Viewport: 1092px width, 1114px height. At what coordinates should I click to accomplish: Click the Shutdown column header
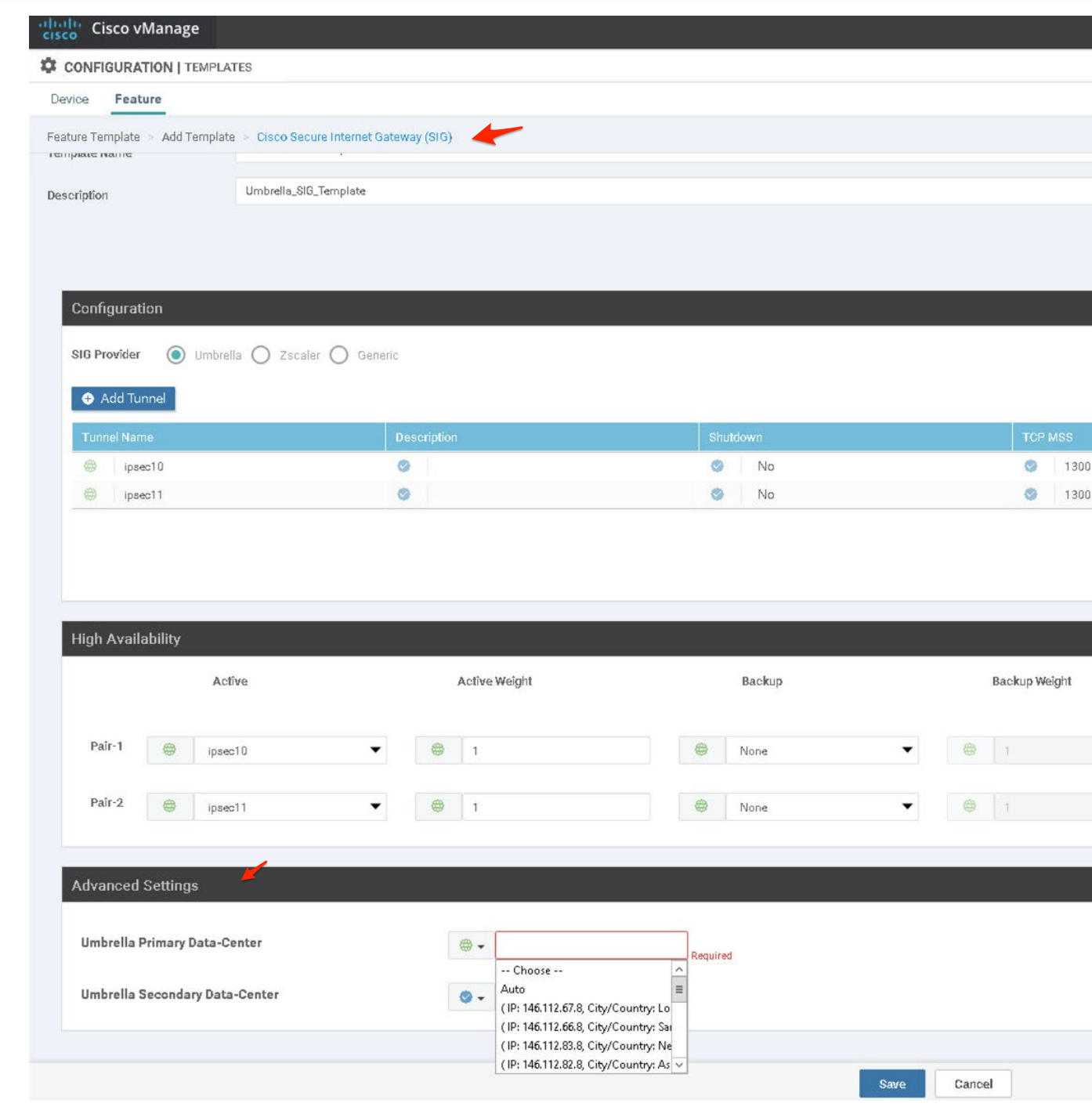click(x=855, y=437)
